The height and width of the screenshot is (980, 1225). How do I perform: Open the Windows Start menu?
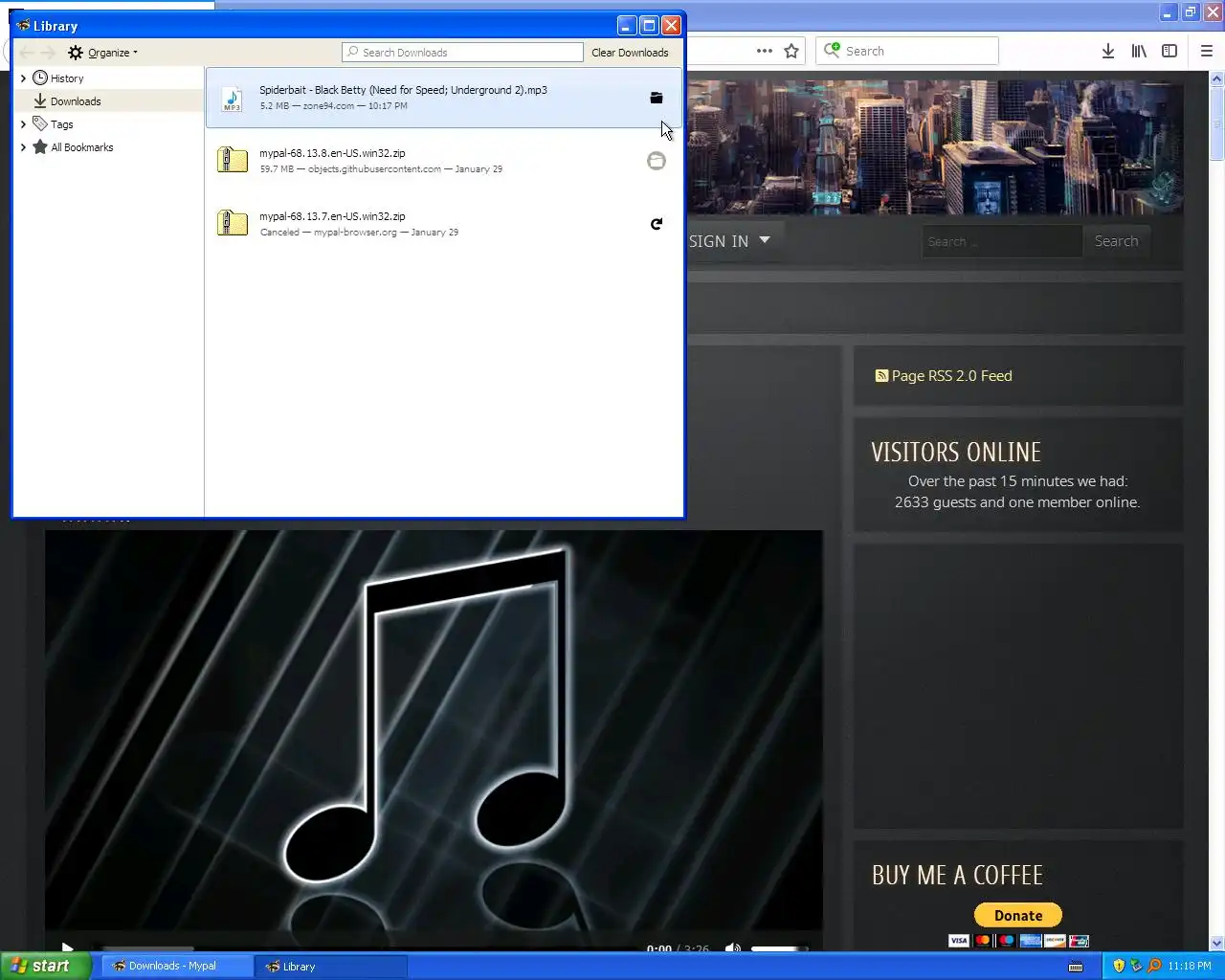(45, 966)
